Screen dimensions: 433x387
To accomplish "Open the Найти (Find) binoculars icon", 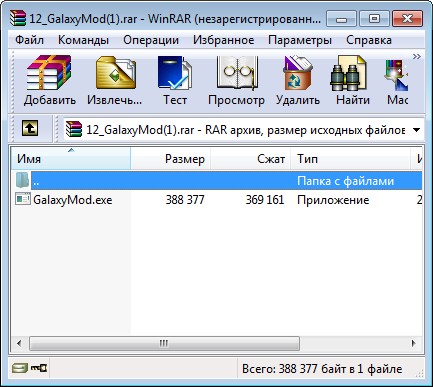I will click(349, 73).
